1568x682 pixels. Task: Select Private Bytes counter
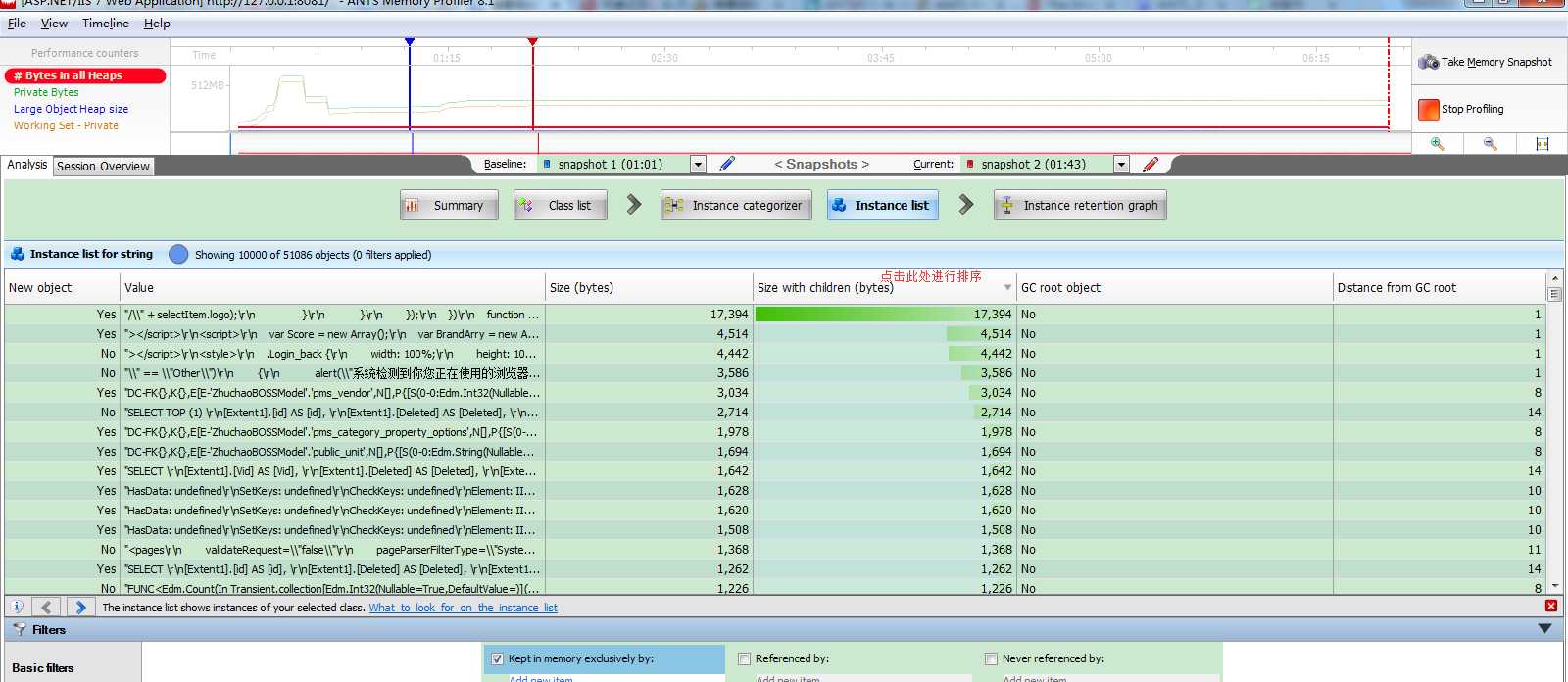(46, 92)
